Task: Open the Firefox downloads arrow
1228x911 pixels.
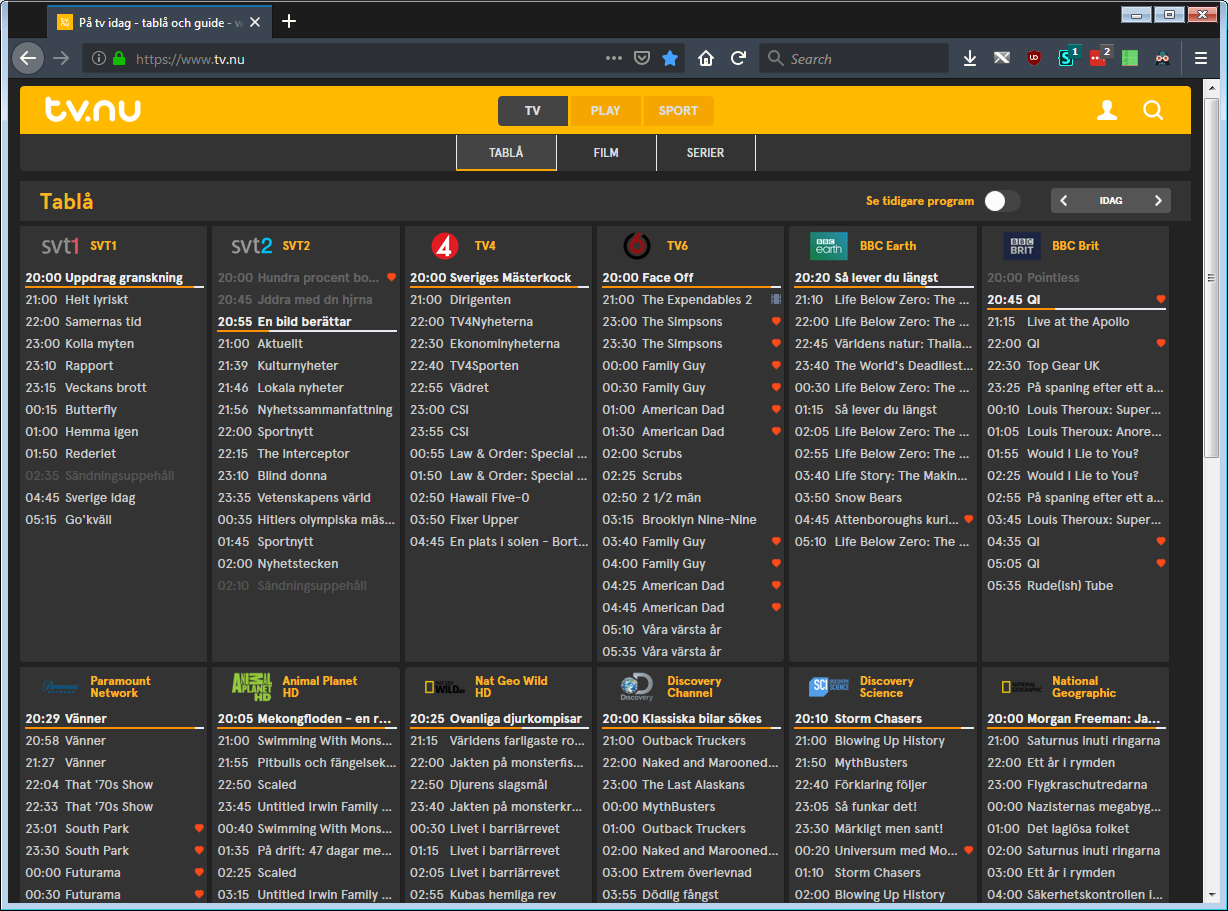Action: (x=969, y=59)
